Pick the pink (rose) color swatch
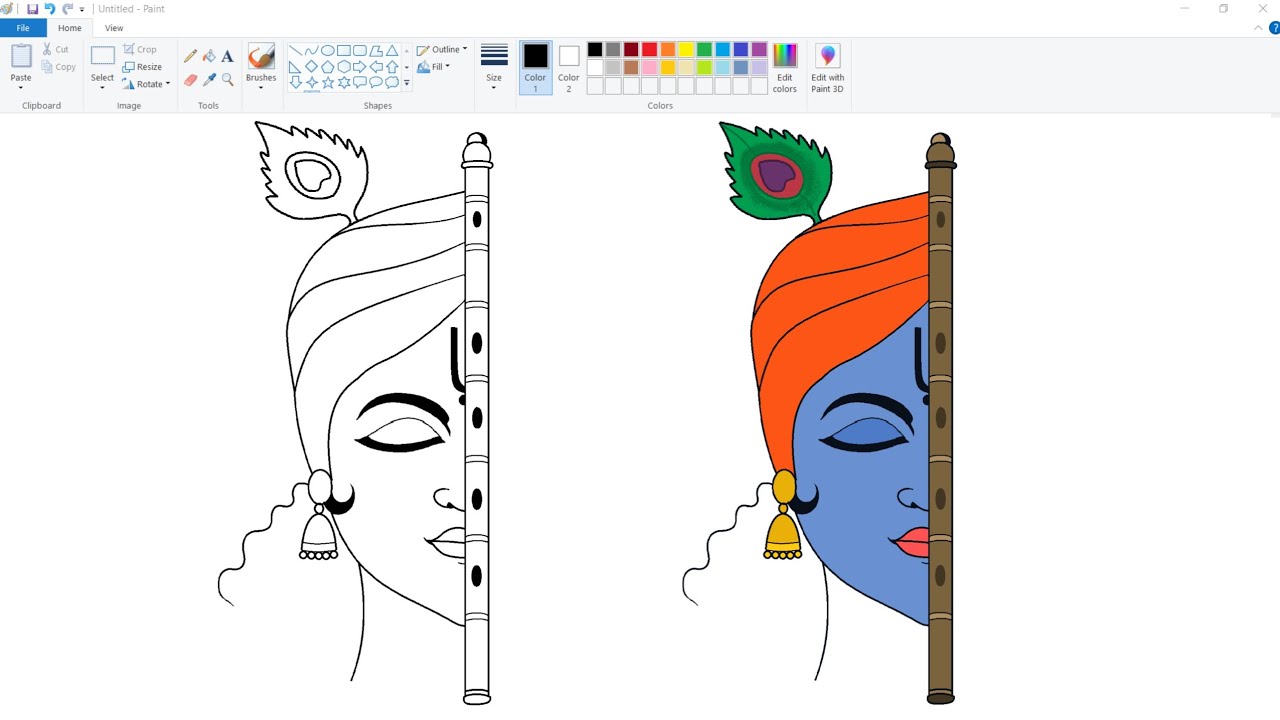1280x720 pixels. click(x=650, y=68)
